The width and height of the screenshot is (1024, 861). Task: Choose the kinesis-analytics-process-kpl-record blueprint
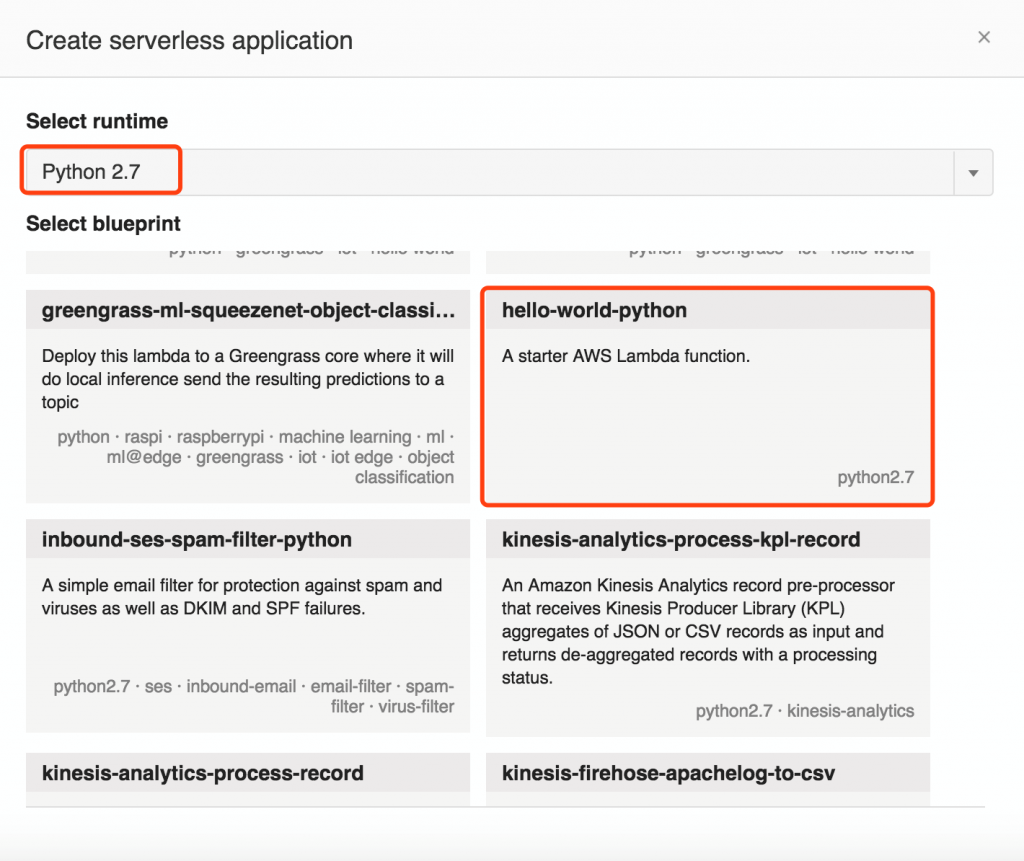(707, 628)
